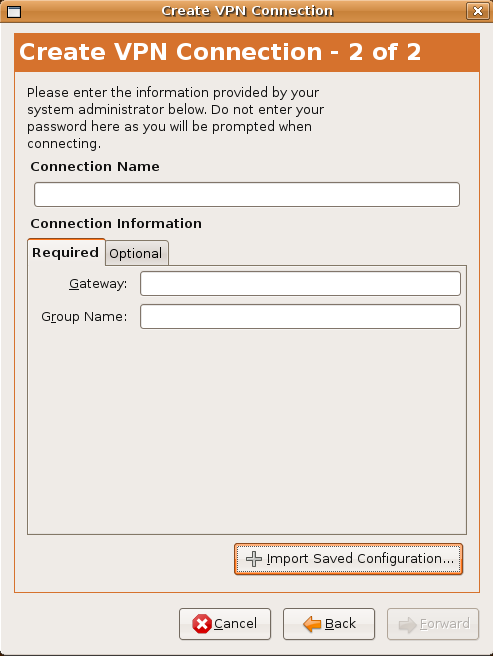Click the red X icon on Cancel
This screenshot has height=656, width=493.
[x=202, y=624]
